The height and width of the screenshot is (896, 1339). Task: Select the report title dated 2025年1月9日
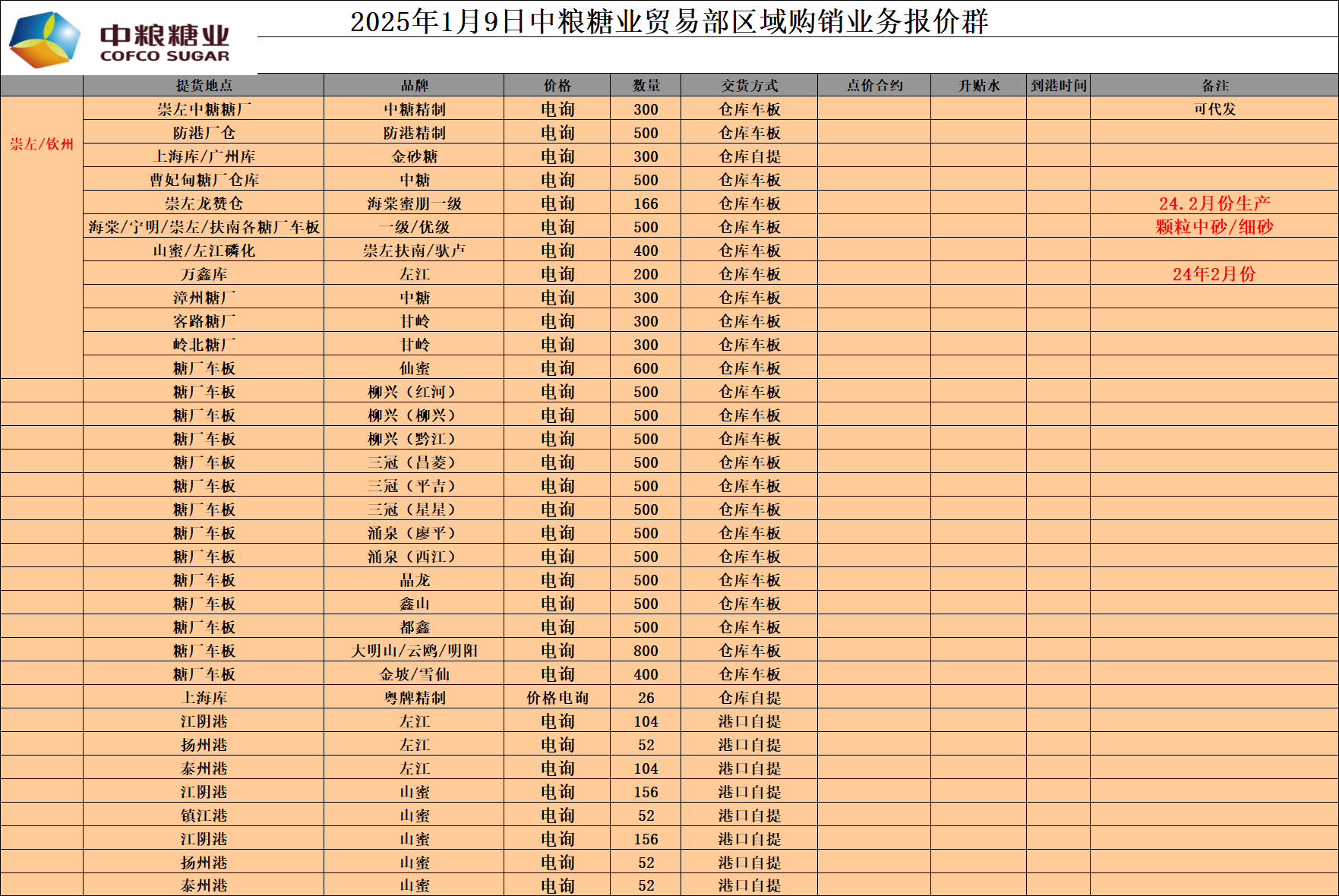tap(668, 21)
